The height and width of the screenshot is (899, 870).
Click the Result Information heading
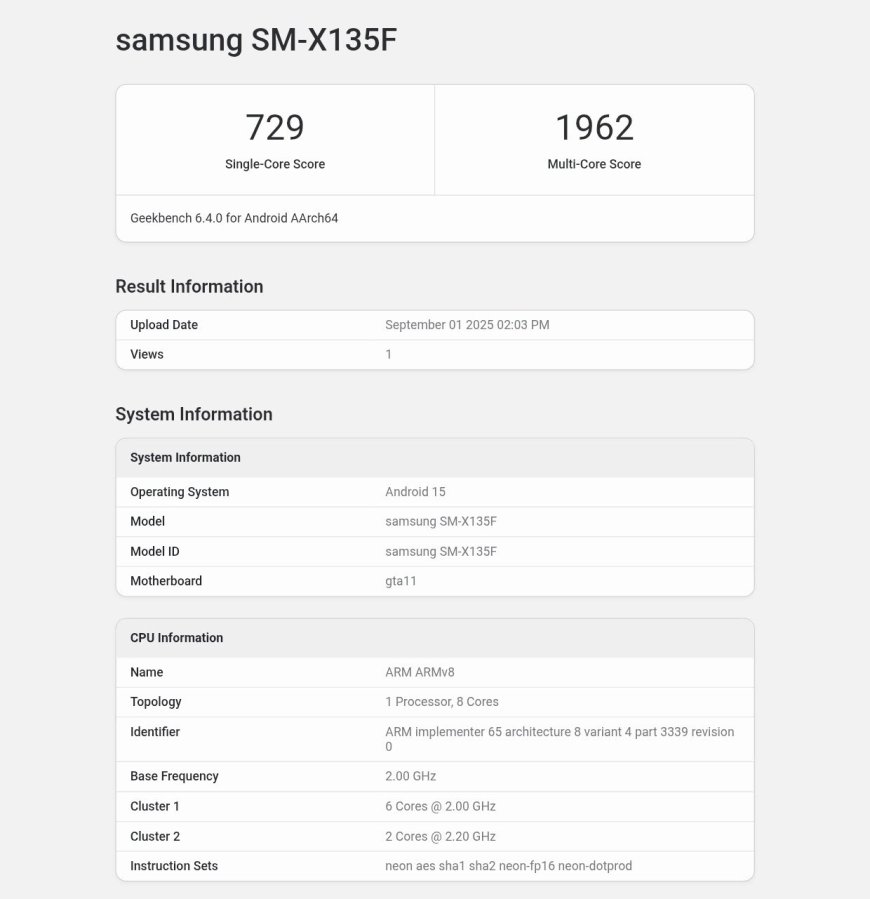(189, 286)
